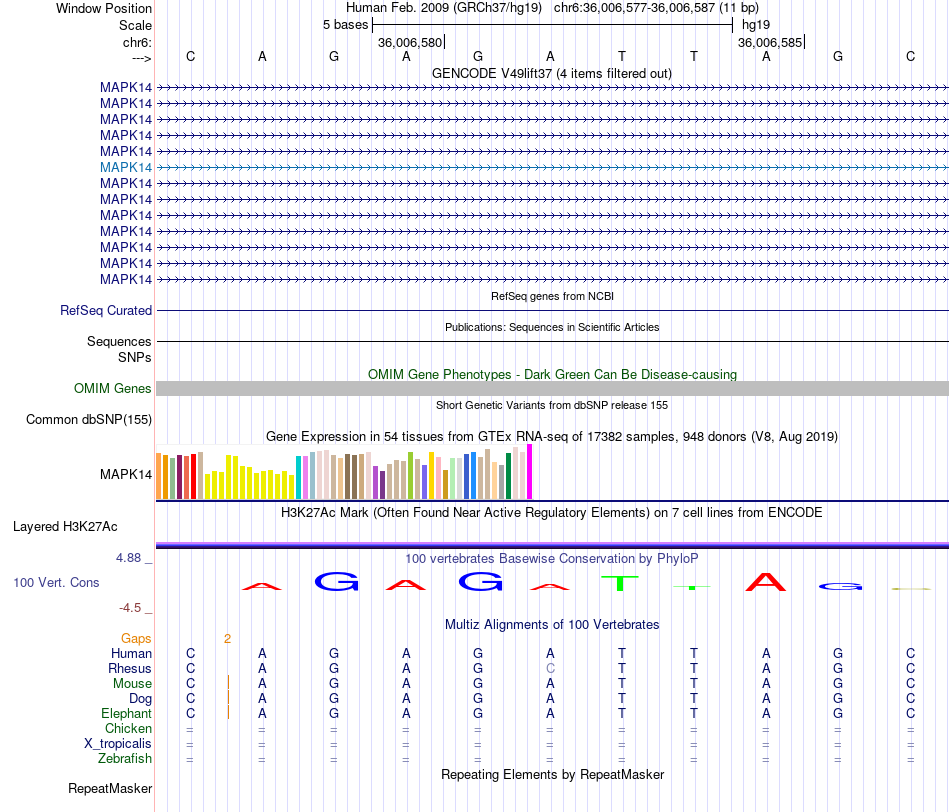Select the Elephant species row label

coord(127,714)
